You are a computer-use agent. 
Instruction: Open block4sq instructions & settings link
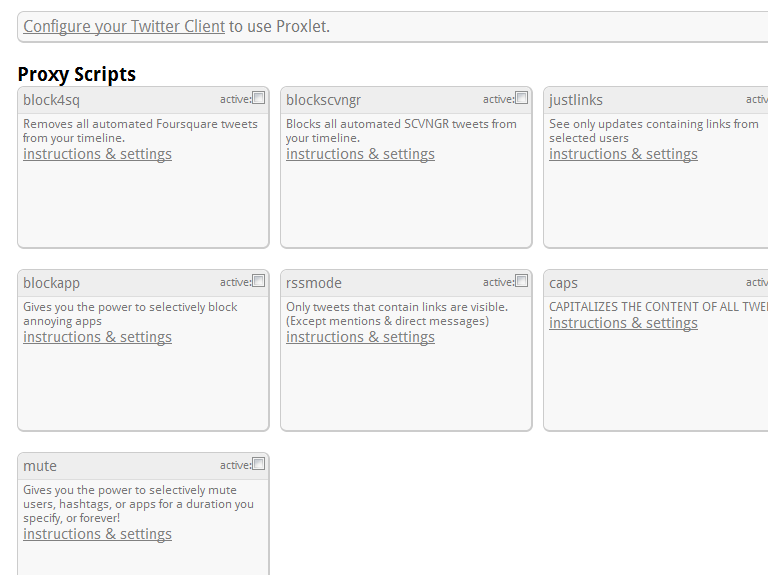point(97,154)
